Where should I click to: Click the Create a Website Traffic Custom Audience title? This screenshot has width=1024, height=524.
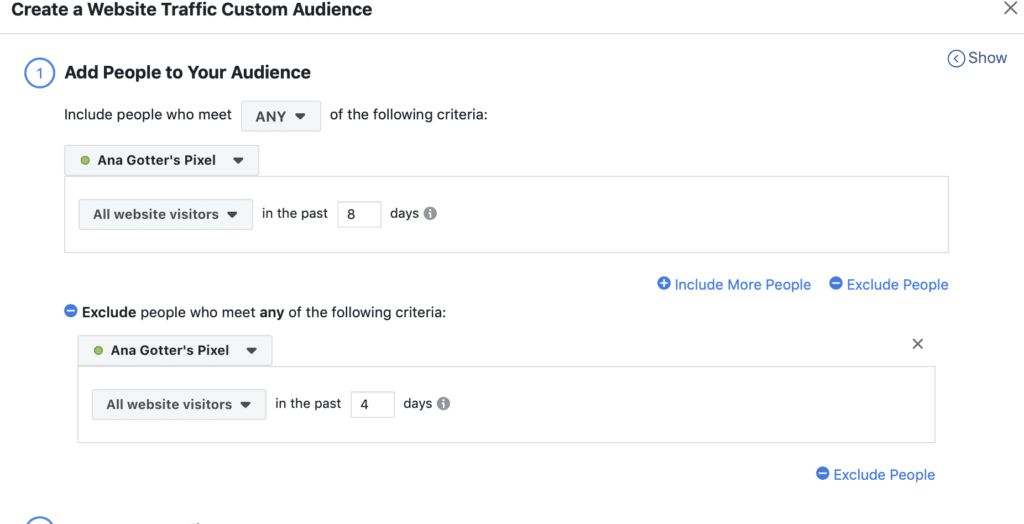pos(192,10)
